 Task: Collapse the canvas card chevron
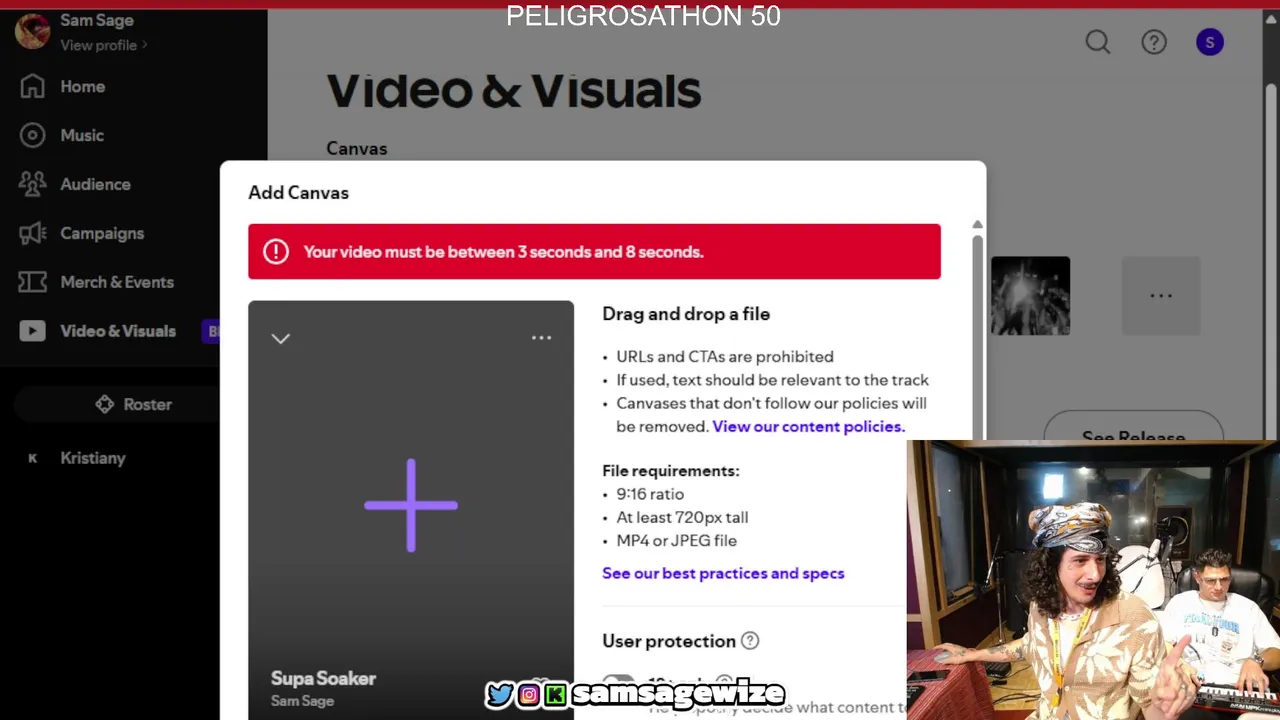point(280,338)
